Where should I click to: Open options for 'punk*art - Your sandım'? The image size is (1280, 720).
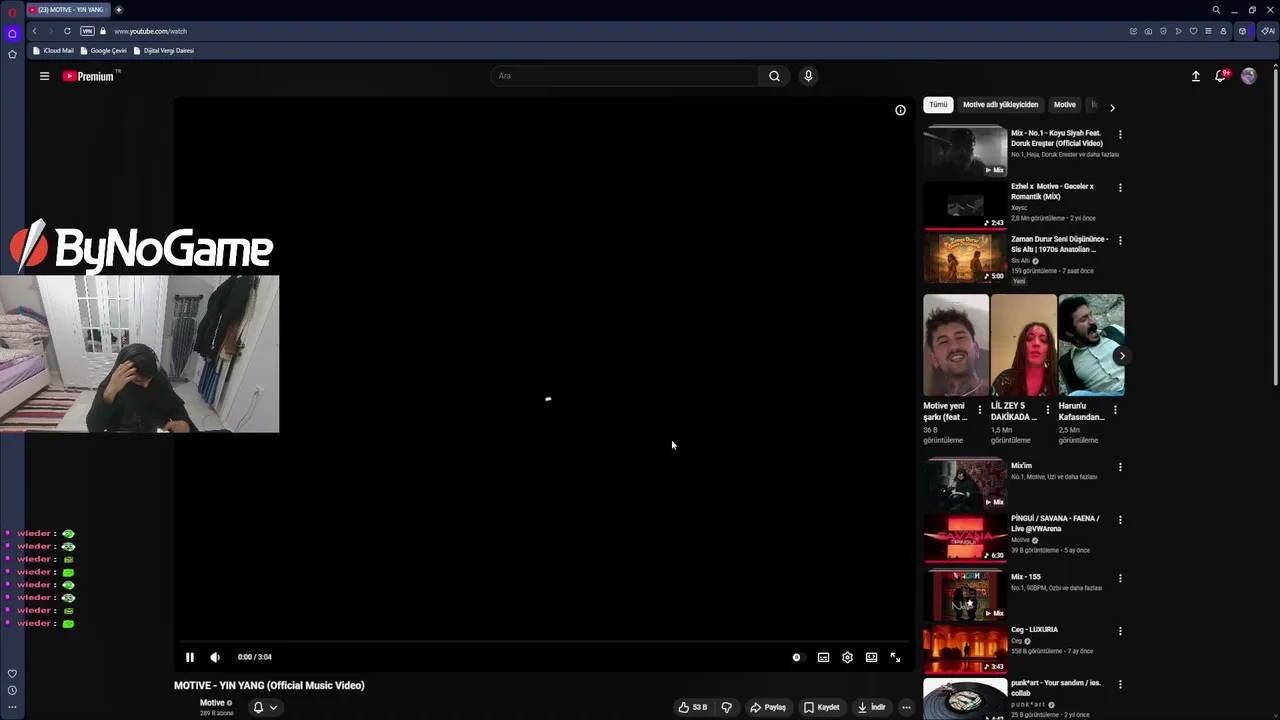[1120, 684]
